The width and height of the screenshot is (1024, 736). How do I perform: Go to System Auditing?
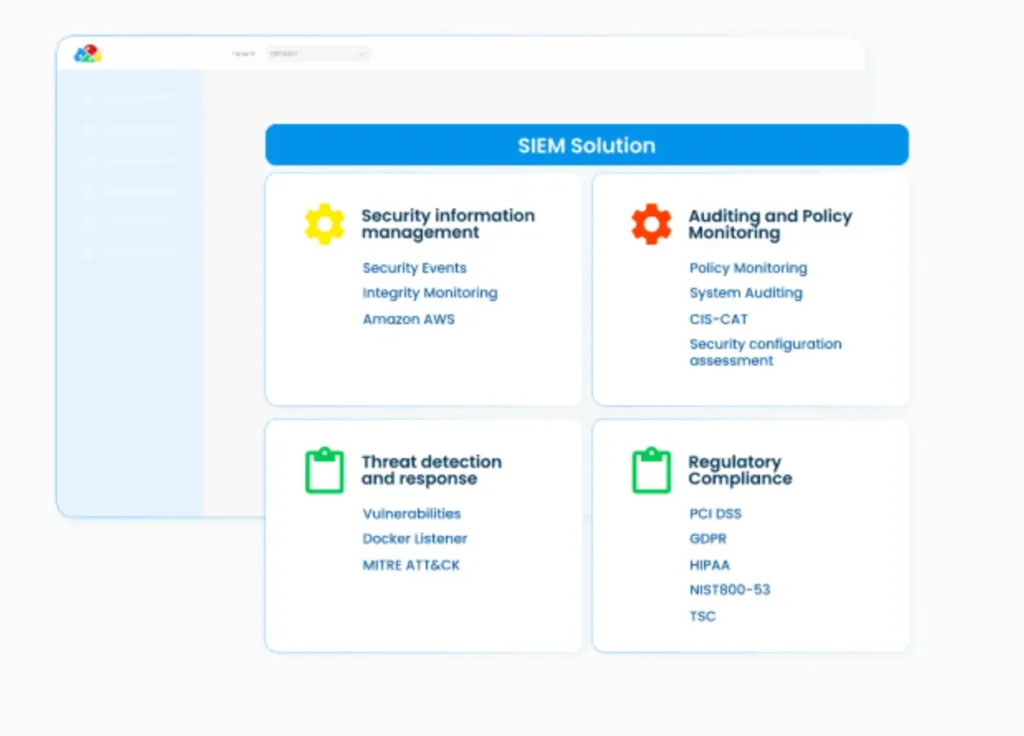point(745,293)
